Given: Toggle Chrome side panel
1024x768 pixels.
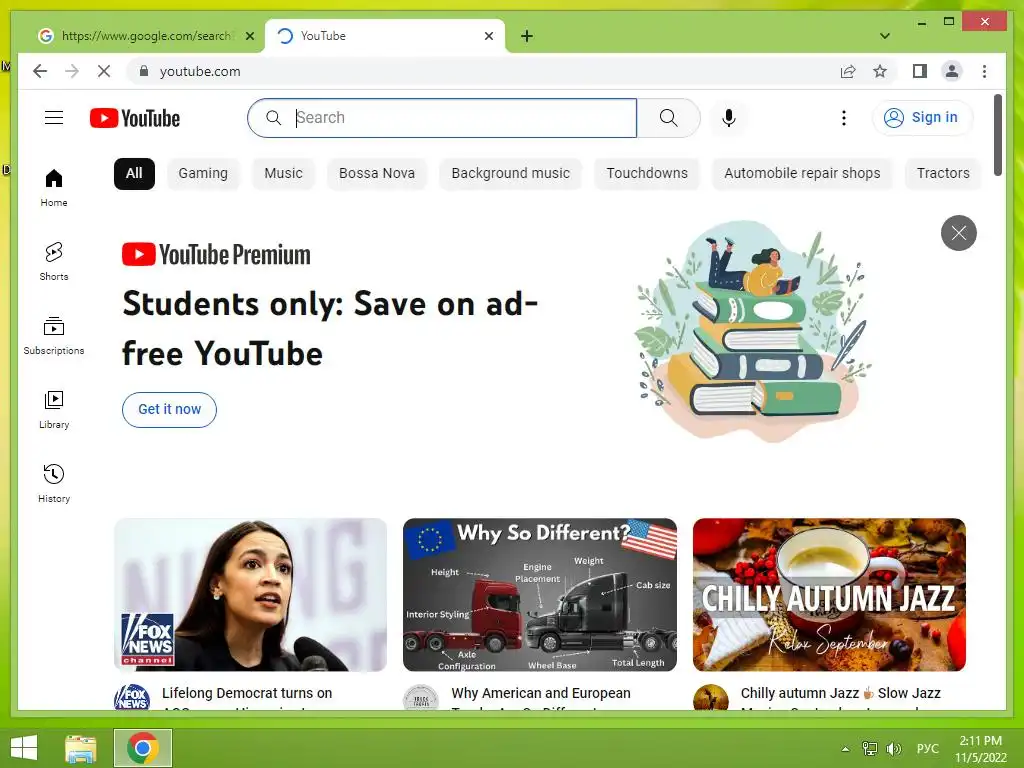Looking at the screenshot, I should 920,71.
